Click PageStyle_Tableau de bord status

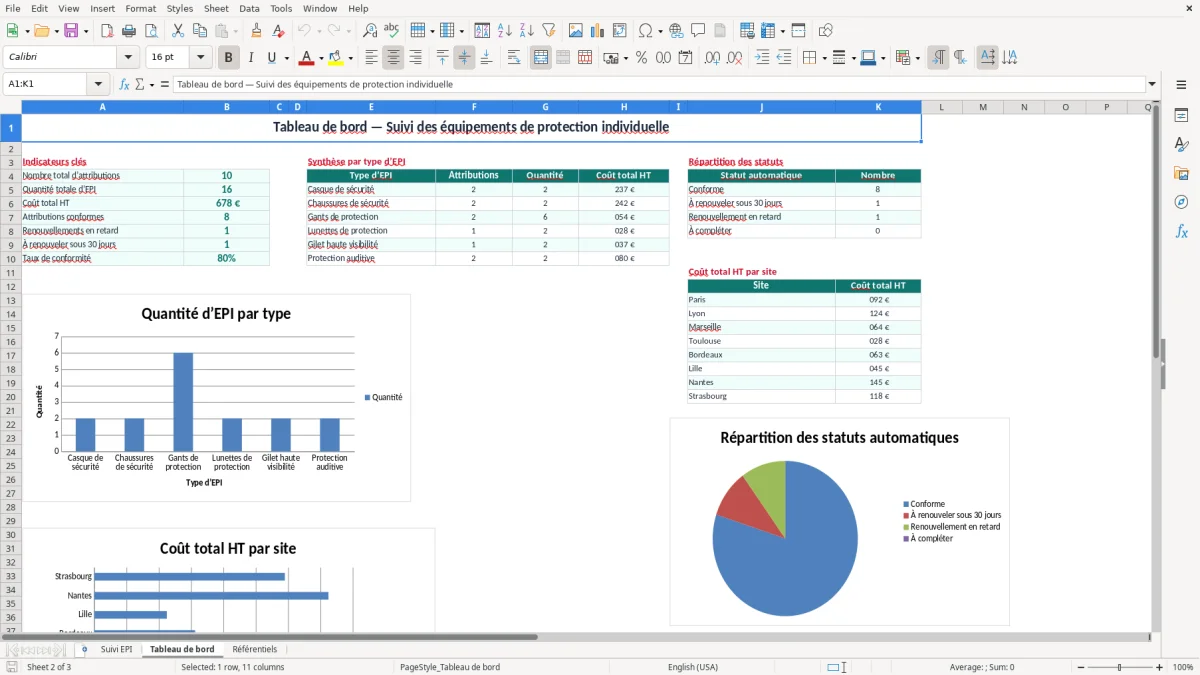[450, 667]
